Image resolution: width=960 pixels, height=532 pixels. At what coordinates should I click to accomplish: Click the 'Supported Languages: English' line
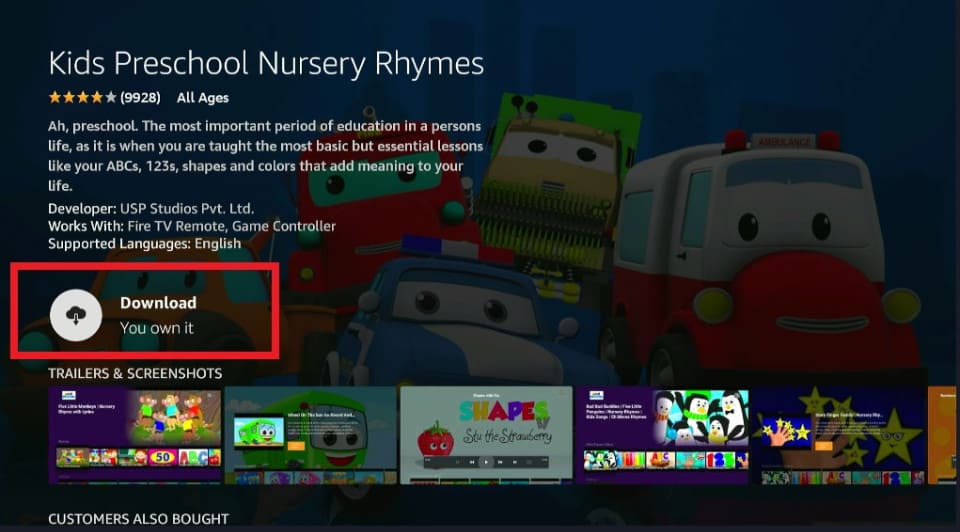click(x=144, y=244)
